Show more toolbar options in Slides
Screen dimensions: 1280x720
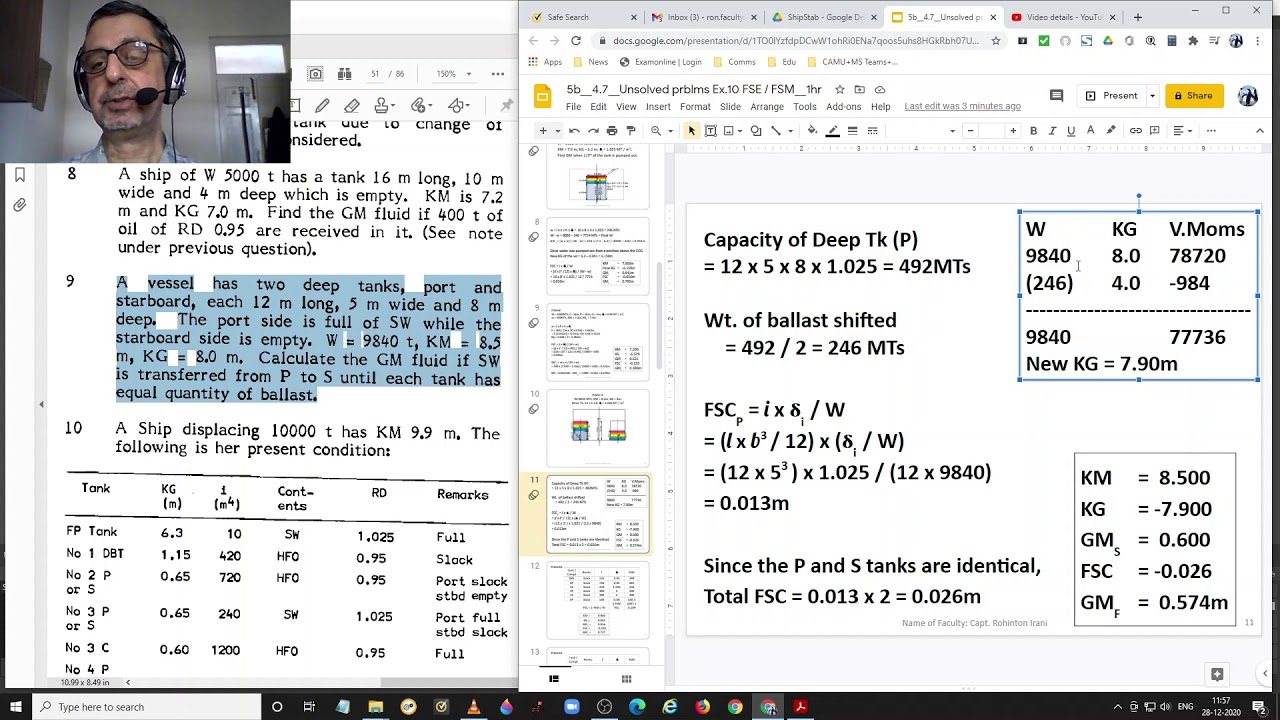[x=1210, y=131]
